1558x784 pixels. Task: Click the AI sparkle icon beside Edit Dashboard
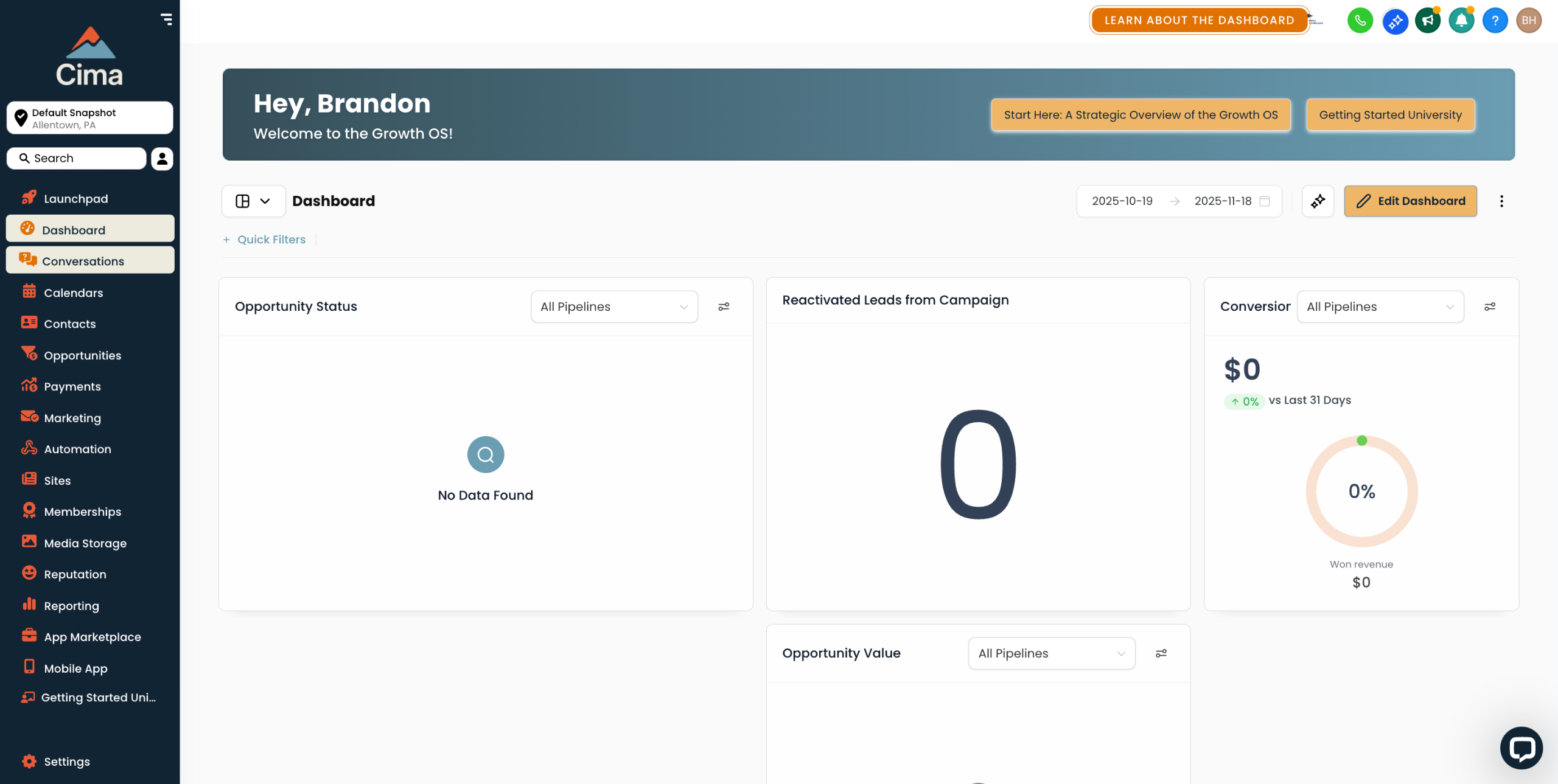coord(1318,201)
